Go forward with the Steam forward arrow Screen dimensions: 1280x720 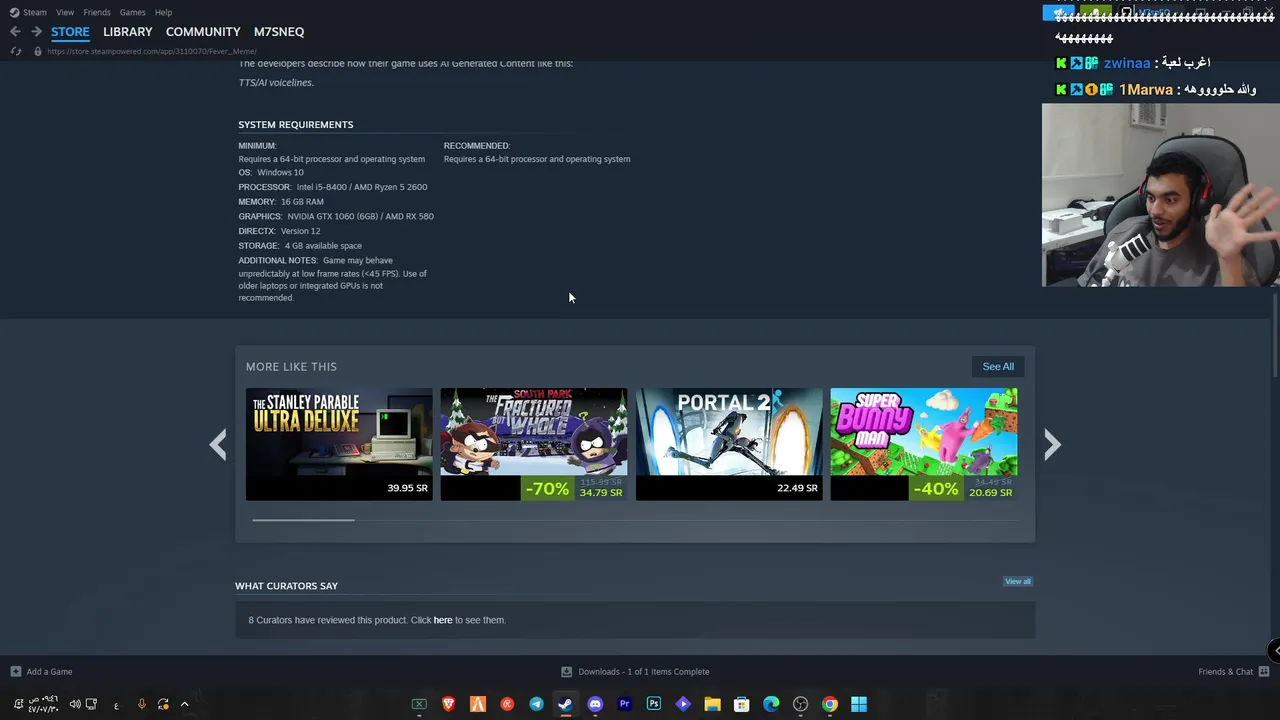click(36, 32)
